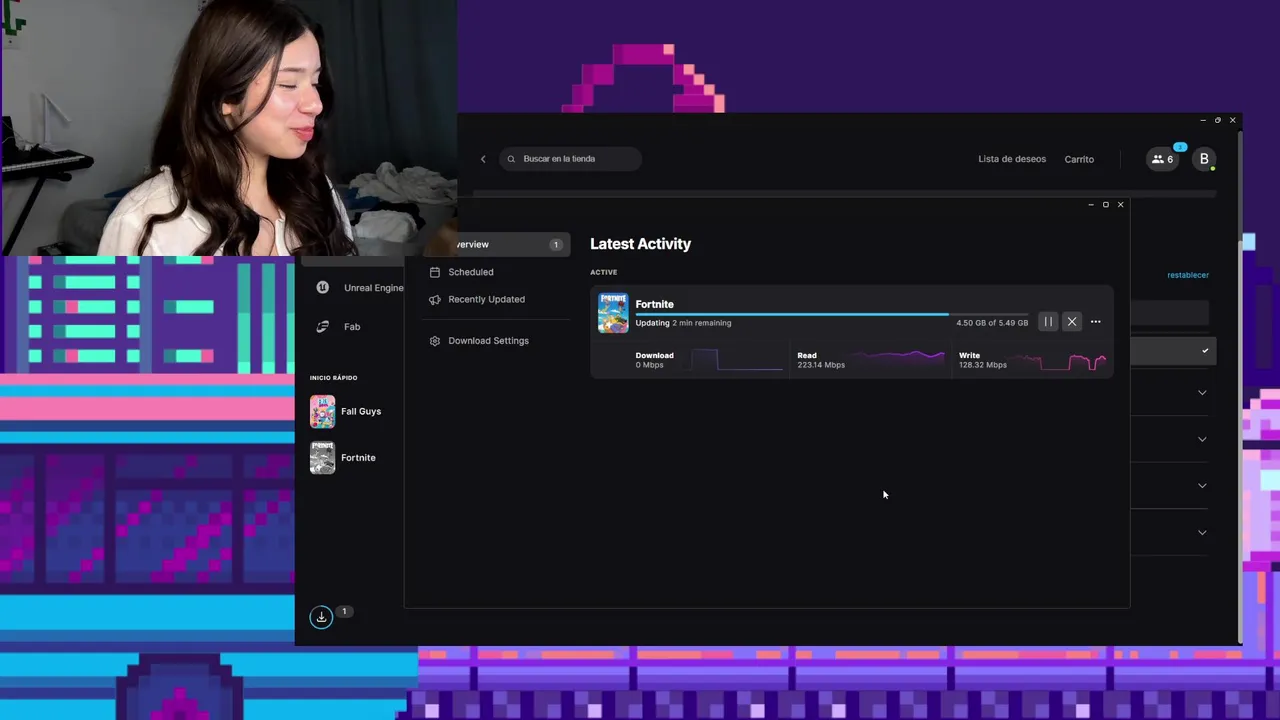
Task: Click the Unreal Engine logo icon
Action: (323, 288)
